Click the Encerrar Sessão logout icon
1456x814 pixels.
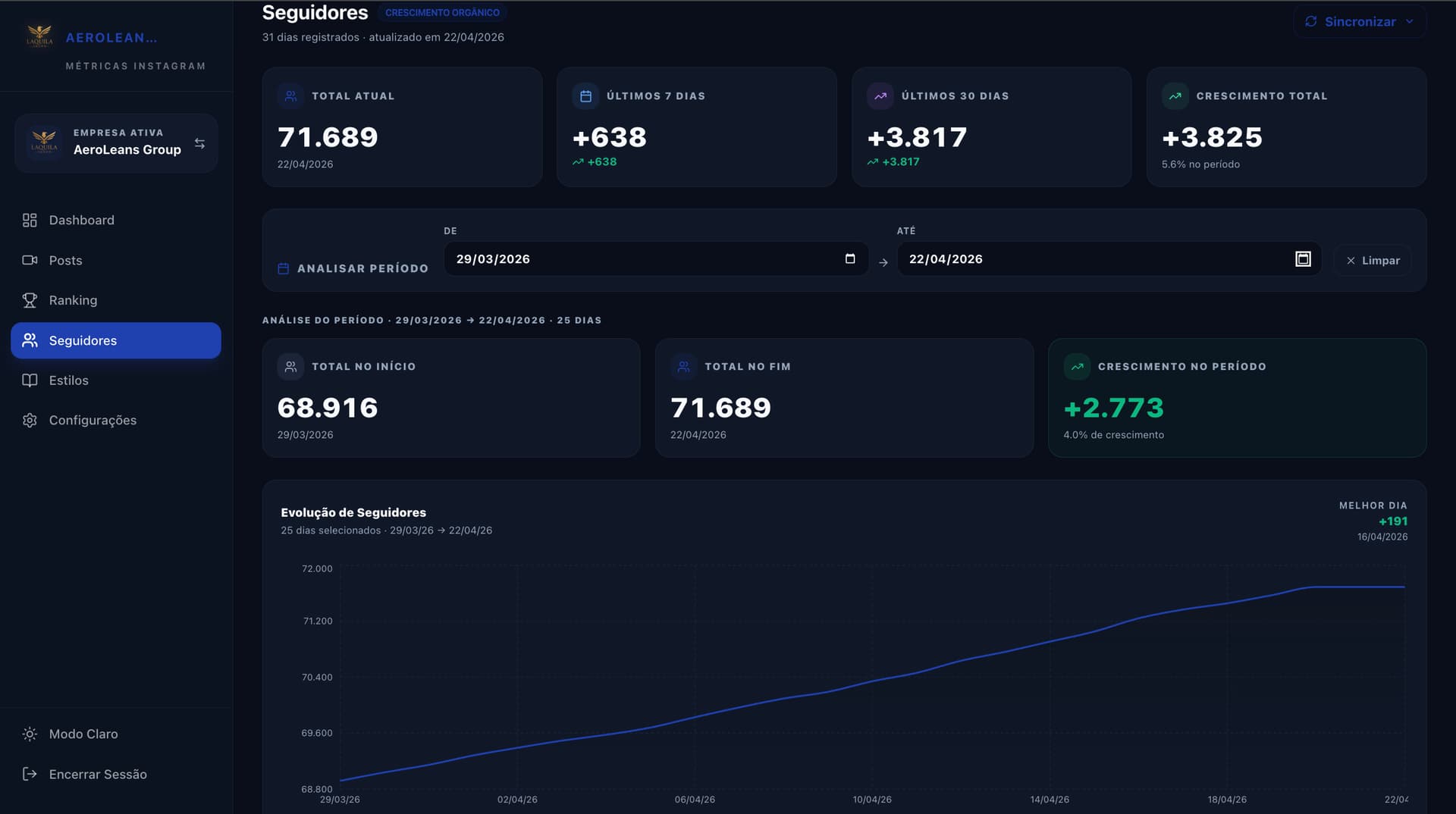[30, 774]
